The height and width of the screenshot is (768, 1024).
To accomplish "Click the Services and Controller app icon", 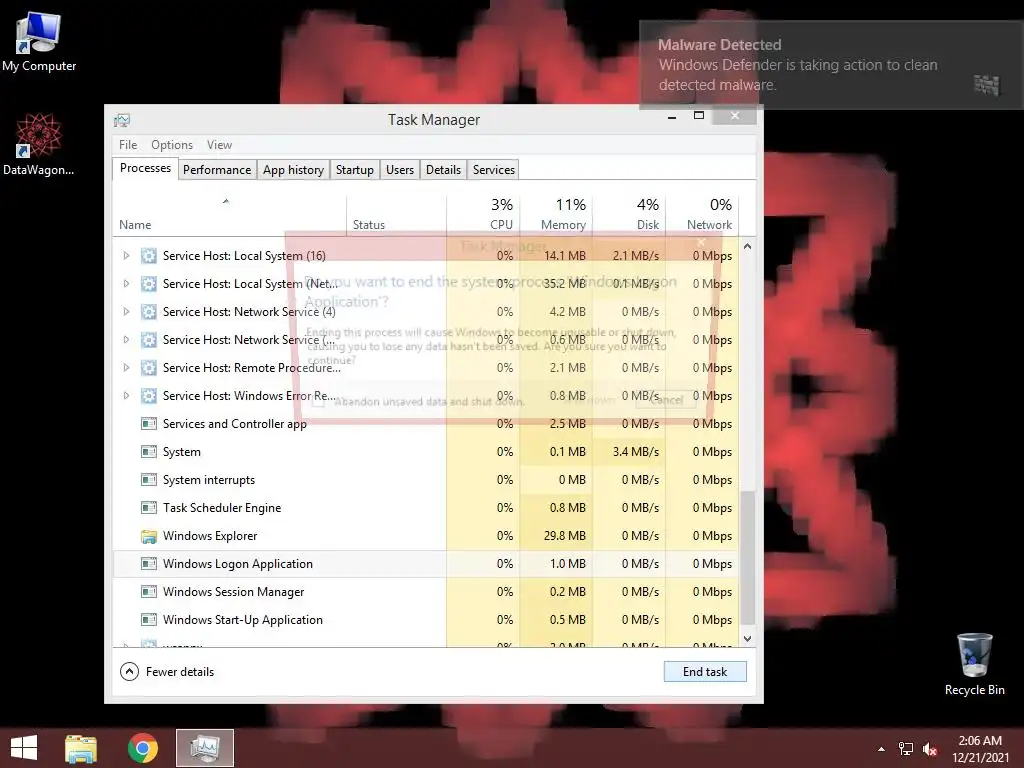I will 149,424.
